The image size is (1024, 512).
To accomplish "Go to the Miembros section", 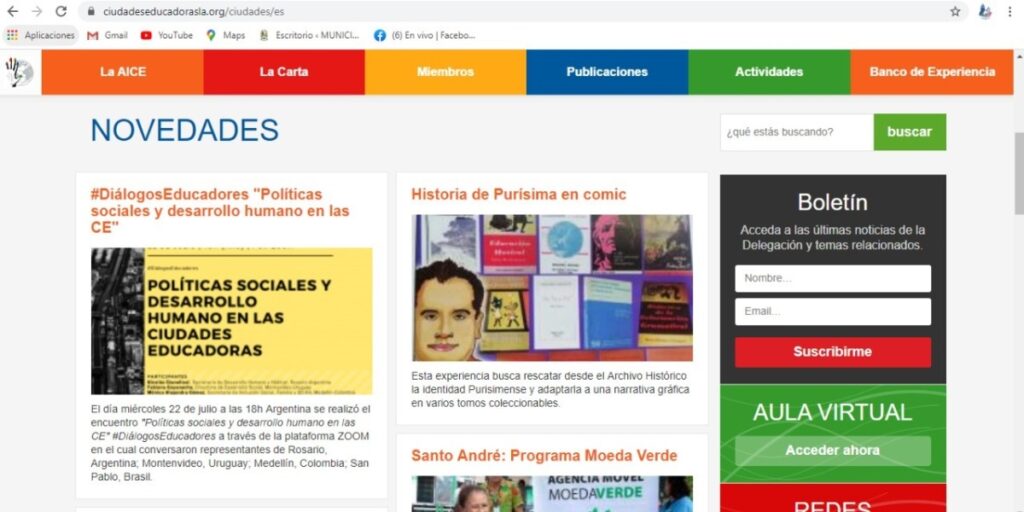I will click(445, 72).
